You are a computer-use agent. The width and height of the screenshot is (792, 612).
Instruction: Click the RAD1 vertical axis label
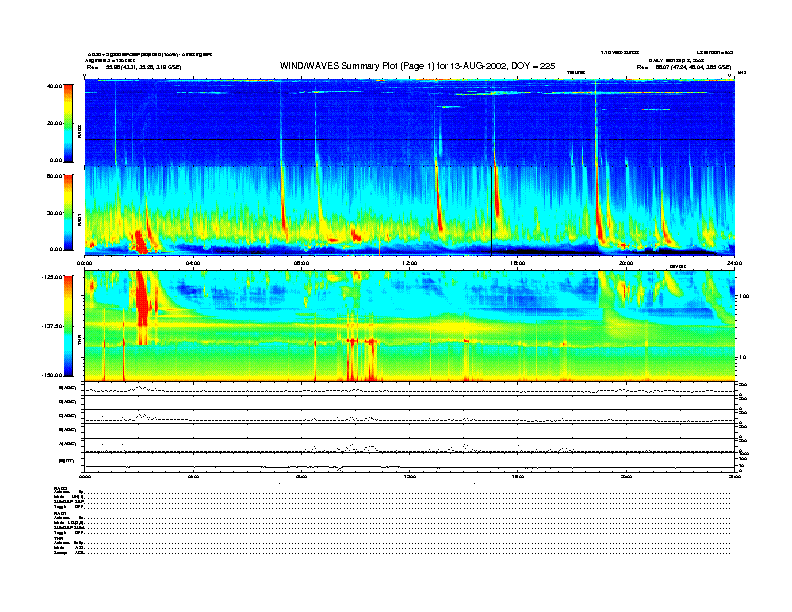coord(79,219)
